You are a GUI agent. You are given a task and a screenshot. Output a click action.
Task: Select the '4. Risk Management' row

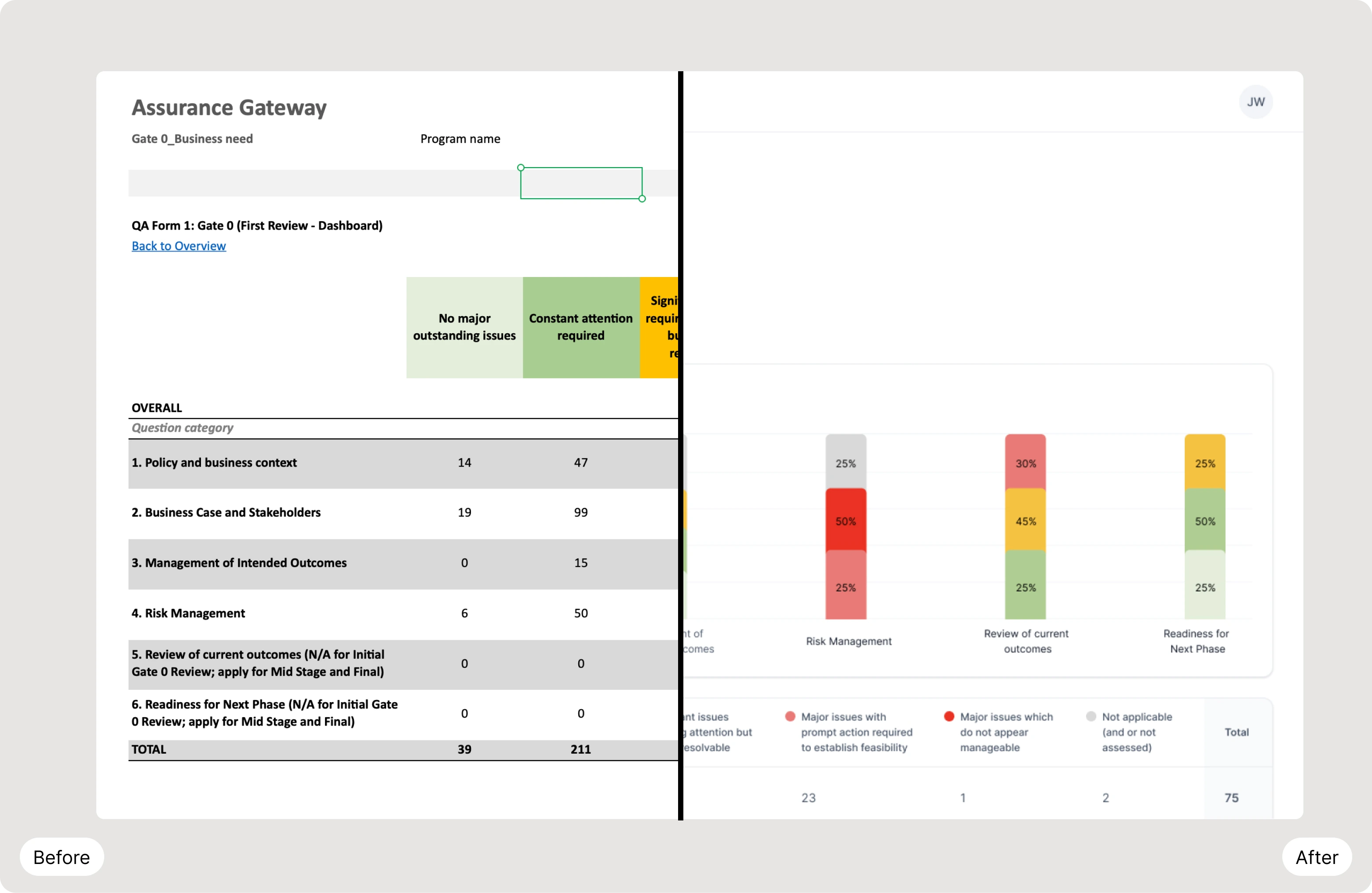click(188, 613)
